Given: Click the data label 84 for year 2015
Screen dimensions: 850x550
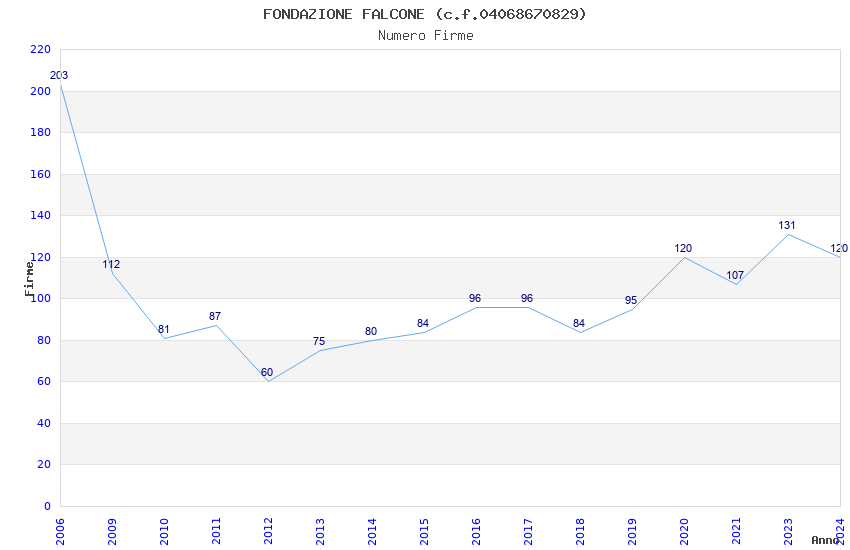Looking at the screenshot, I should 423,323.
